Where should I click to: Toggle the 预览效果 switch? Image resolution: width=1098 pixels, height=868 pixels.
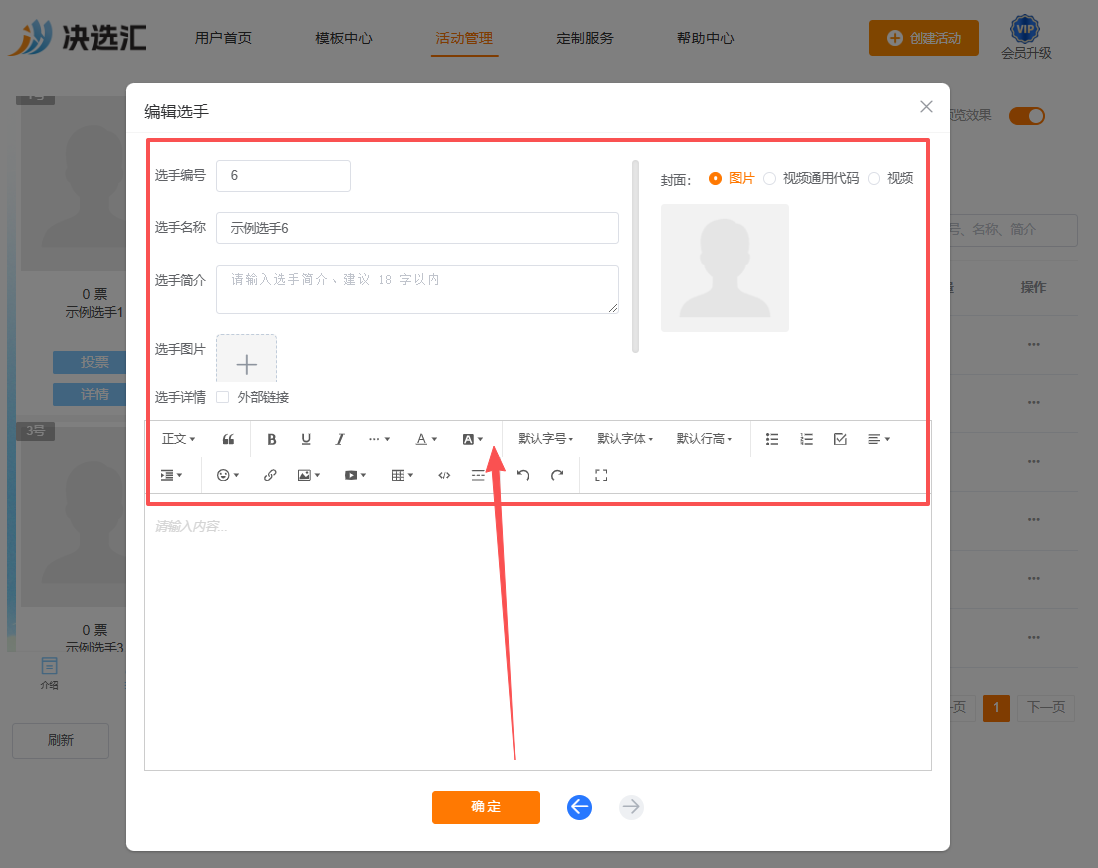1027,116
